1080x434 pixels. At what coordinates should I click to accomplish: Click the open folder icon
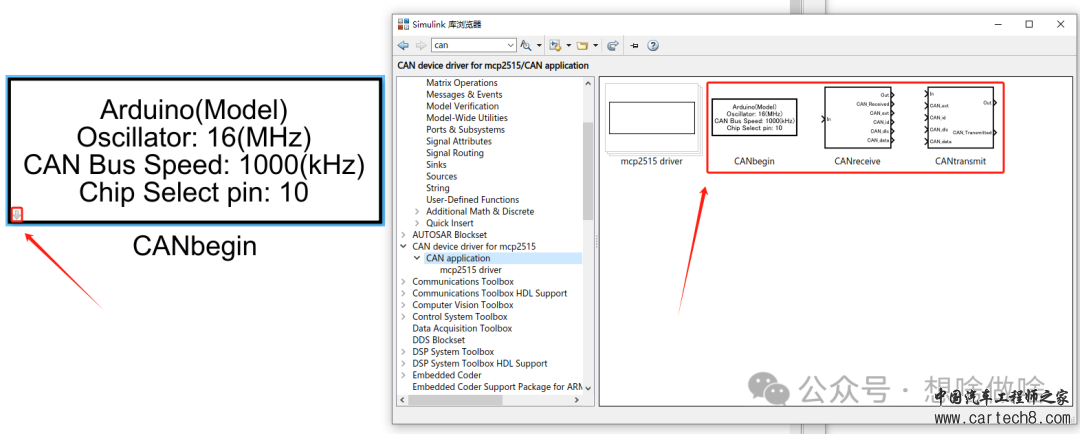[582, 45]
